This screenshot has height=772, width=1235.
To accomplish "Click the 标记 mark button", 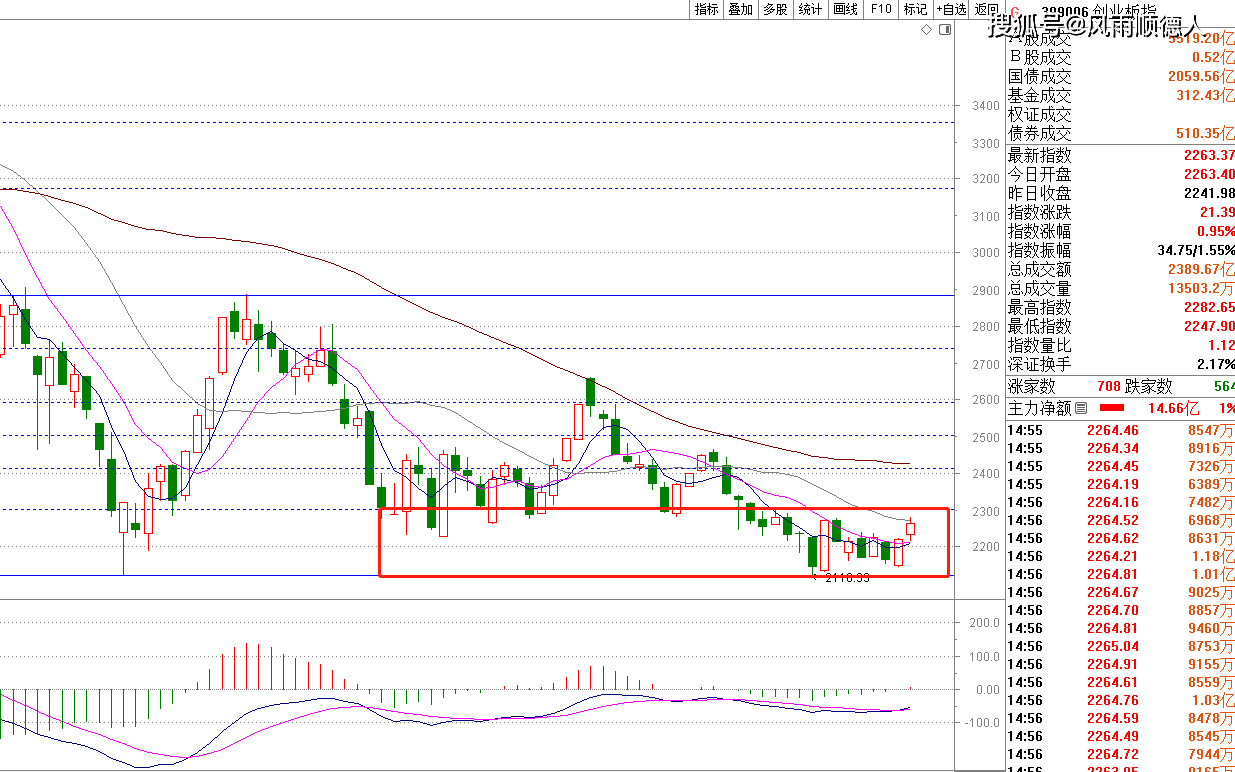I will click(915, 9).
